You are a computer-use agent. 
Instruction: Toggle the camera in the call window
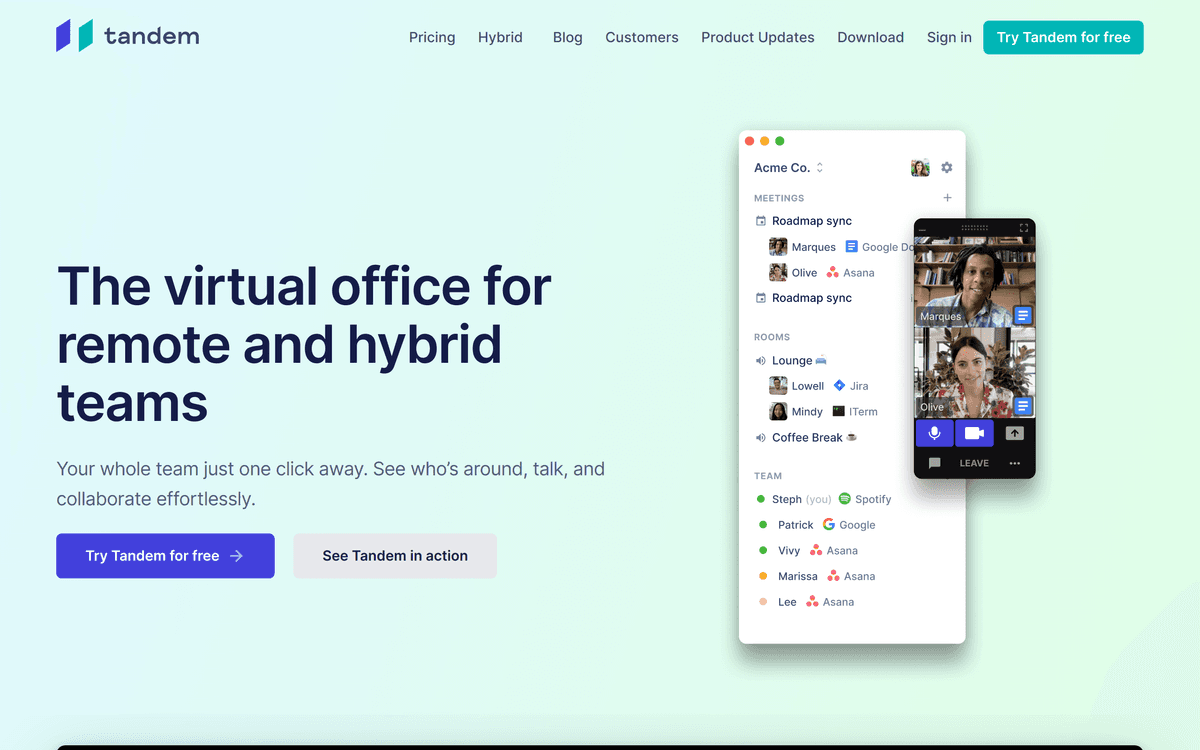[x=974, y=433]
